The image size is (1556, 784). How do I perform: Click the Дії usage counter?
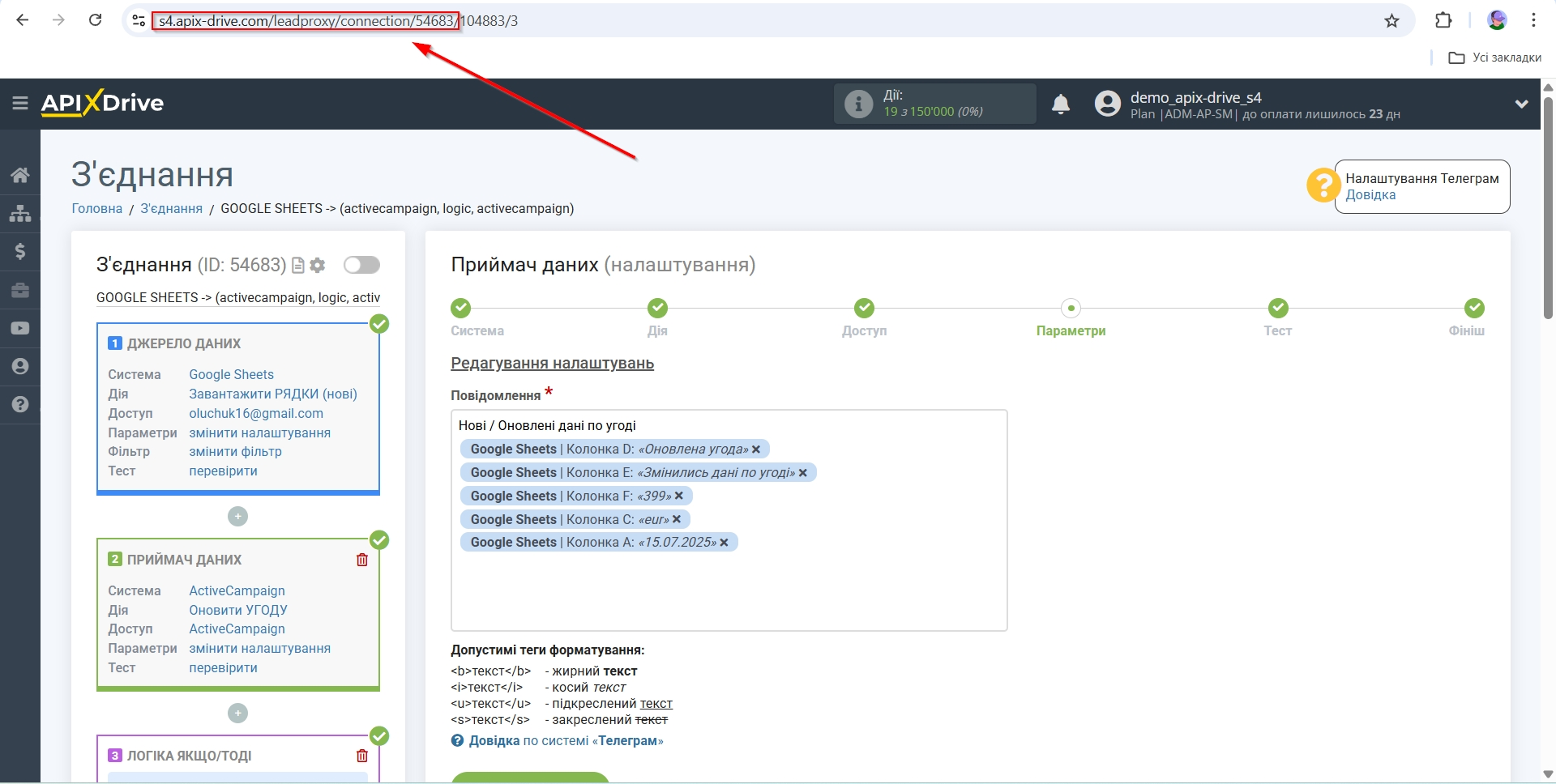pos(934,104)
